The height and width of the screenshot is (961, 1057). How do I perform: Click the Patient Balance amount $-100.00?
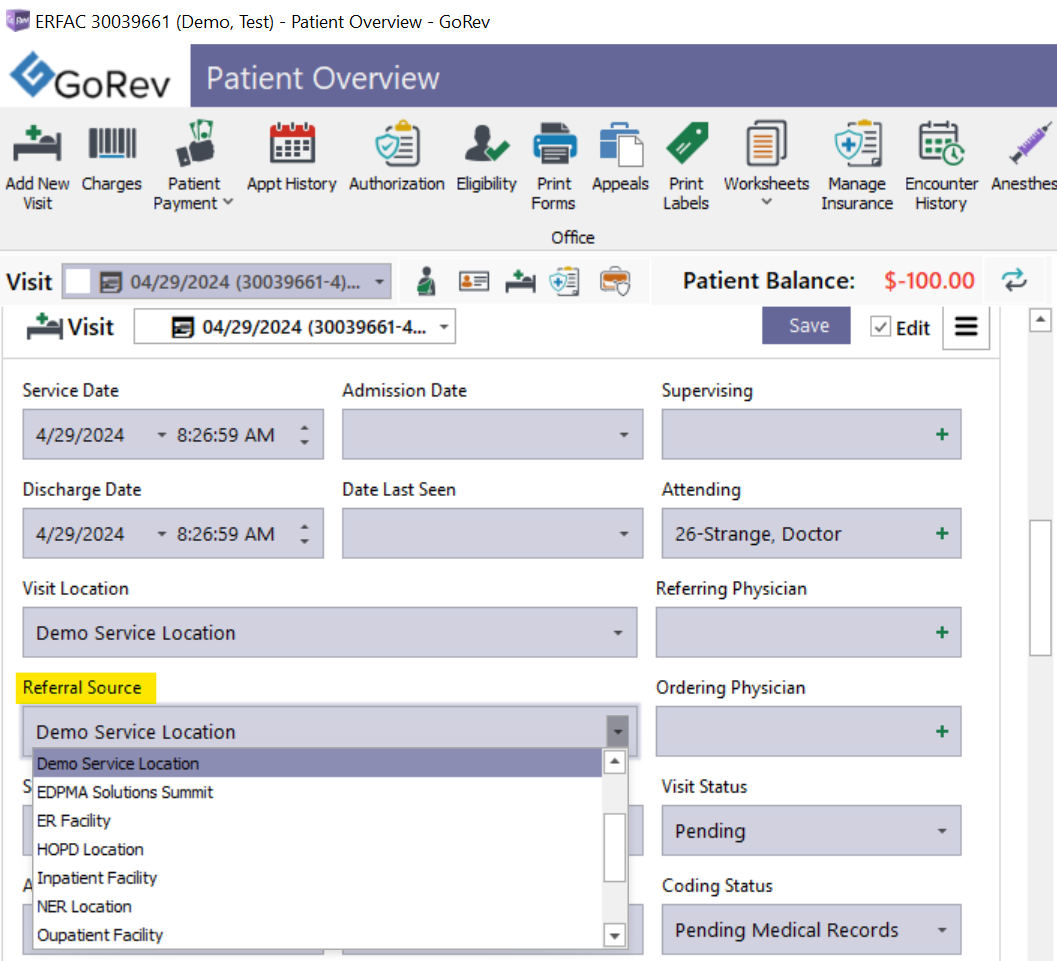tap(929, 280)
